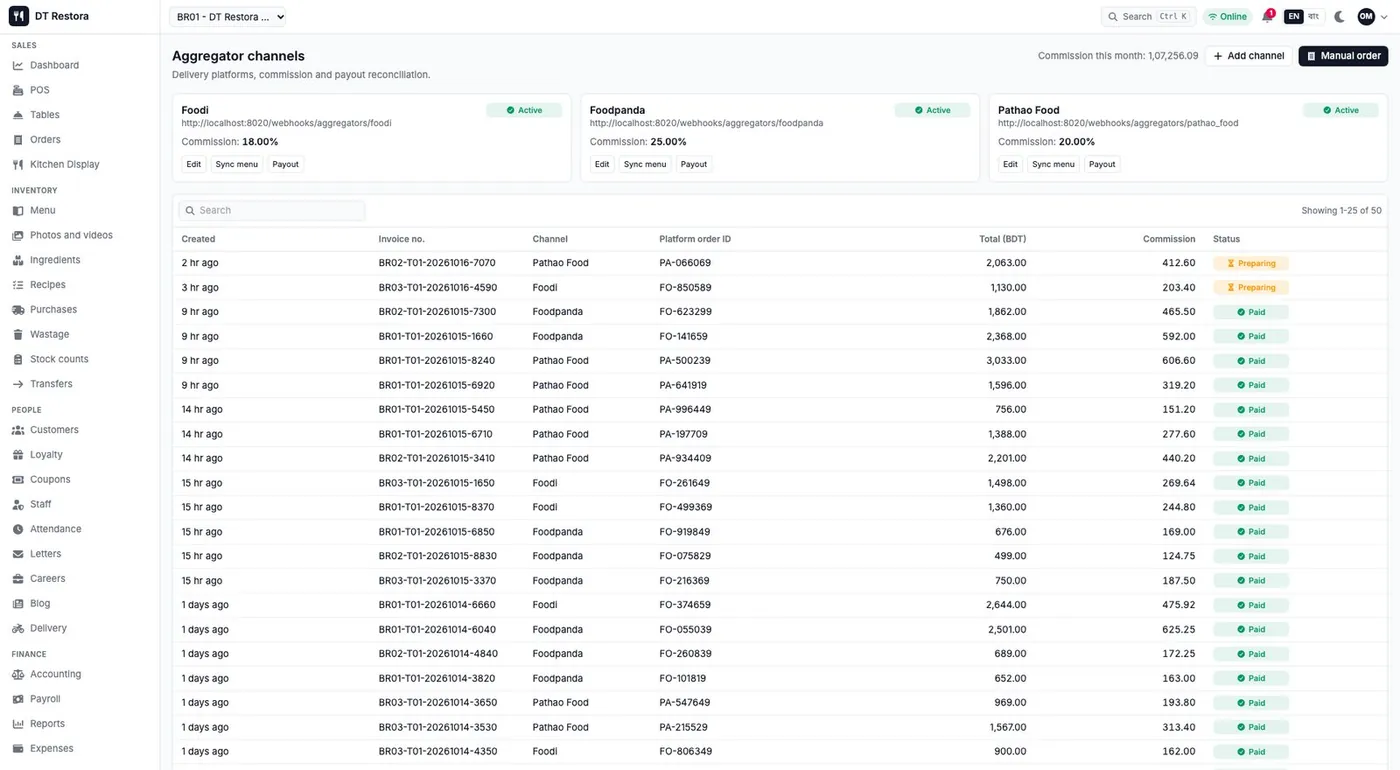This screenshot has height=770, width=1400.
Task: Click invoice BR02-T01-20261016-7070
Action: coord(437,263)
